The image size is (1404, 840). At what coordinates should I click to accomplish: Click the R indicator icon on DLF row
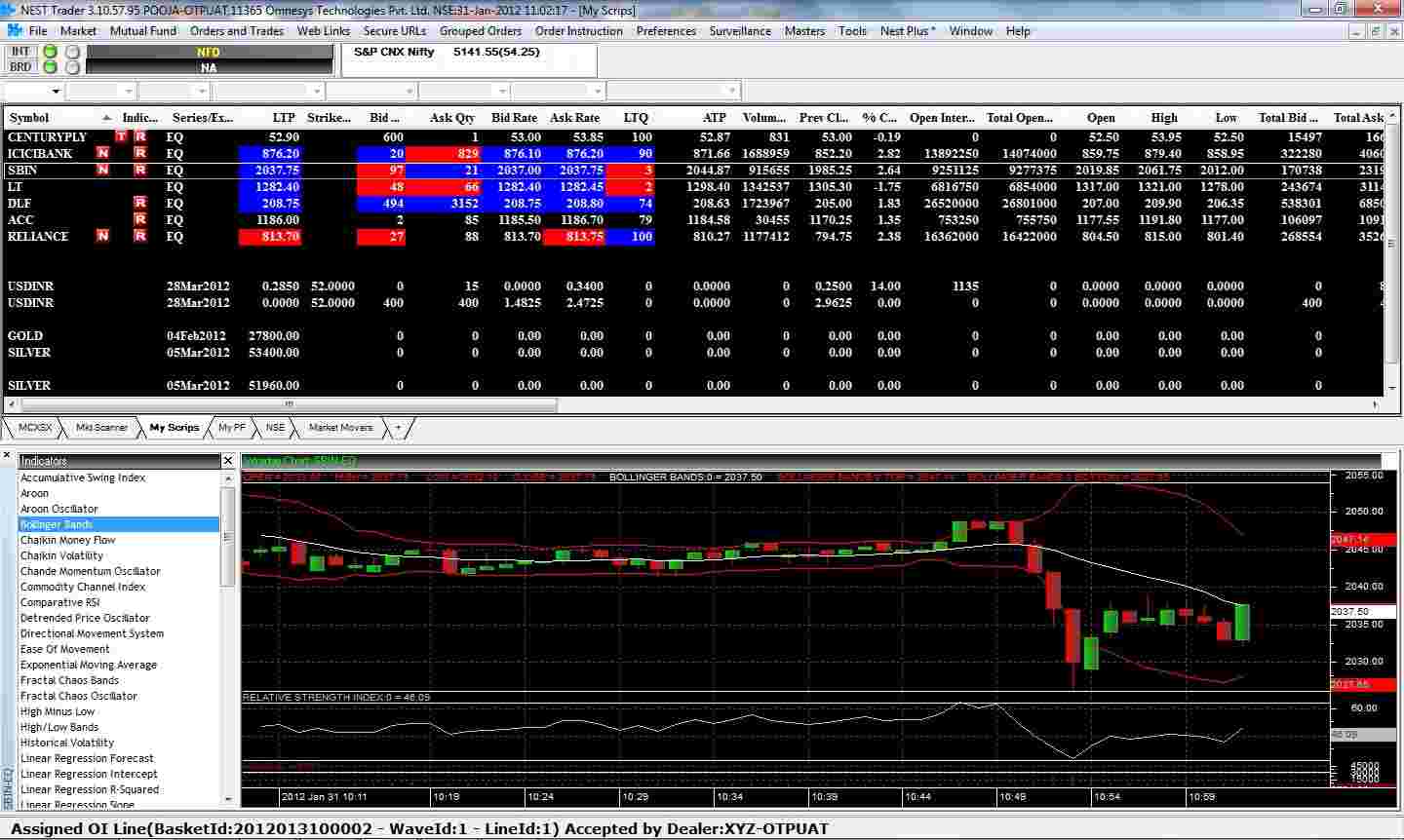pyautogui.click(x=140, y=203)
